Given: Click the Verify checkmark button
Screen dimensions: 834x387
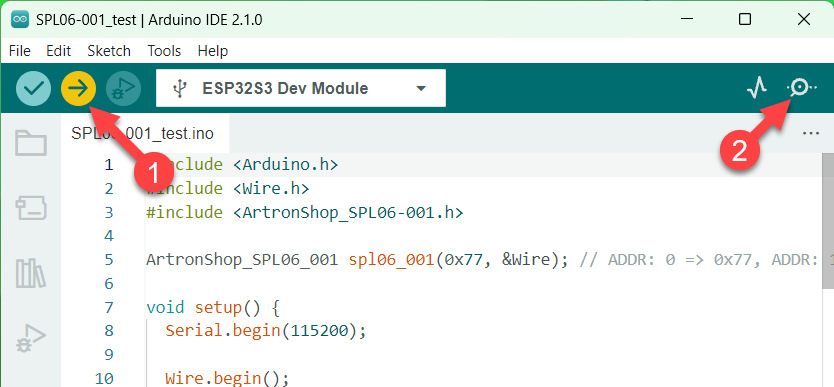Looking at the screenshot, I should pos(34,88).
